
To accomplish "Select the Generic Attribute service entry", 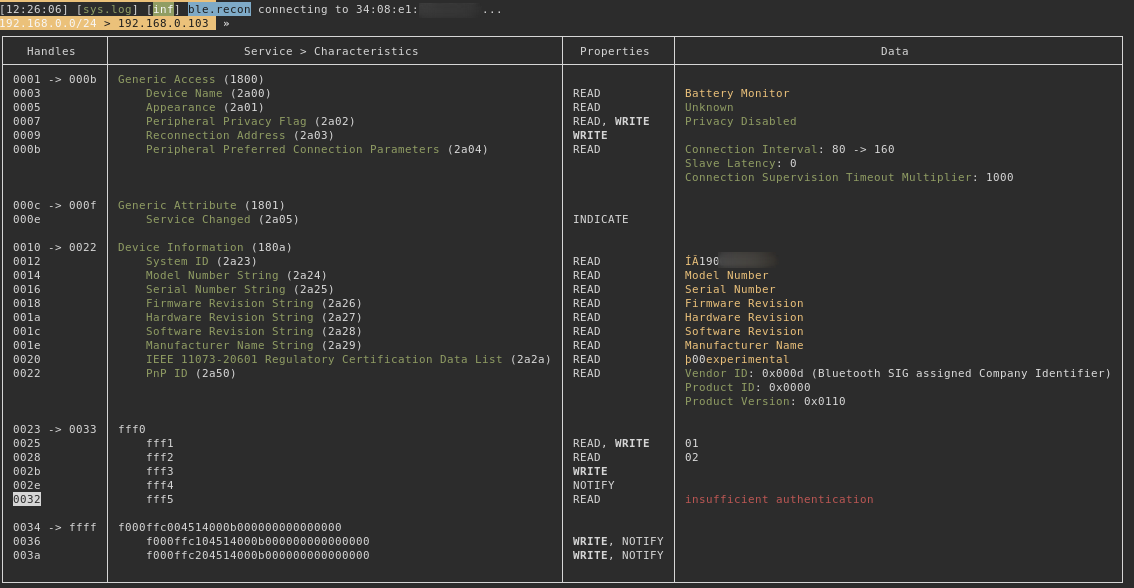I will point(201,205).
